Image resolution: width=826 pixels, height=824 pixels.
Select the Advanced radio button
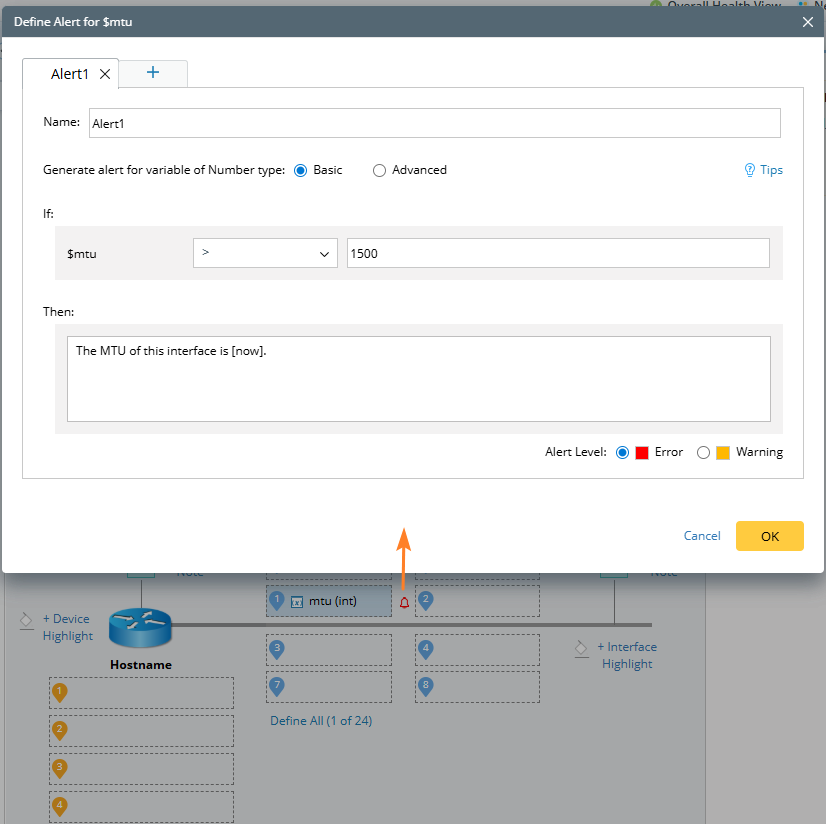click(x=379, y=170)
